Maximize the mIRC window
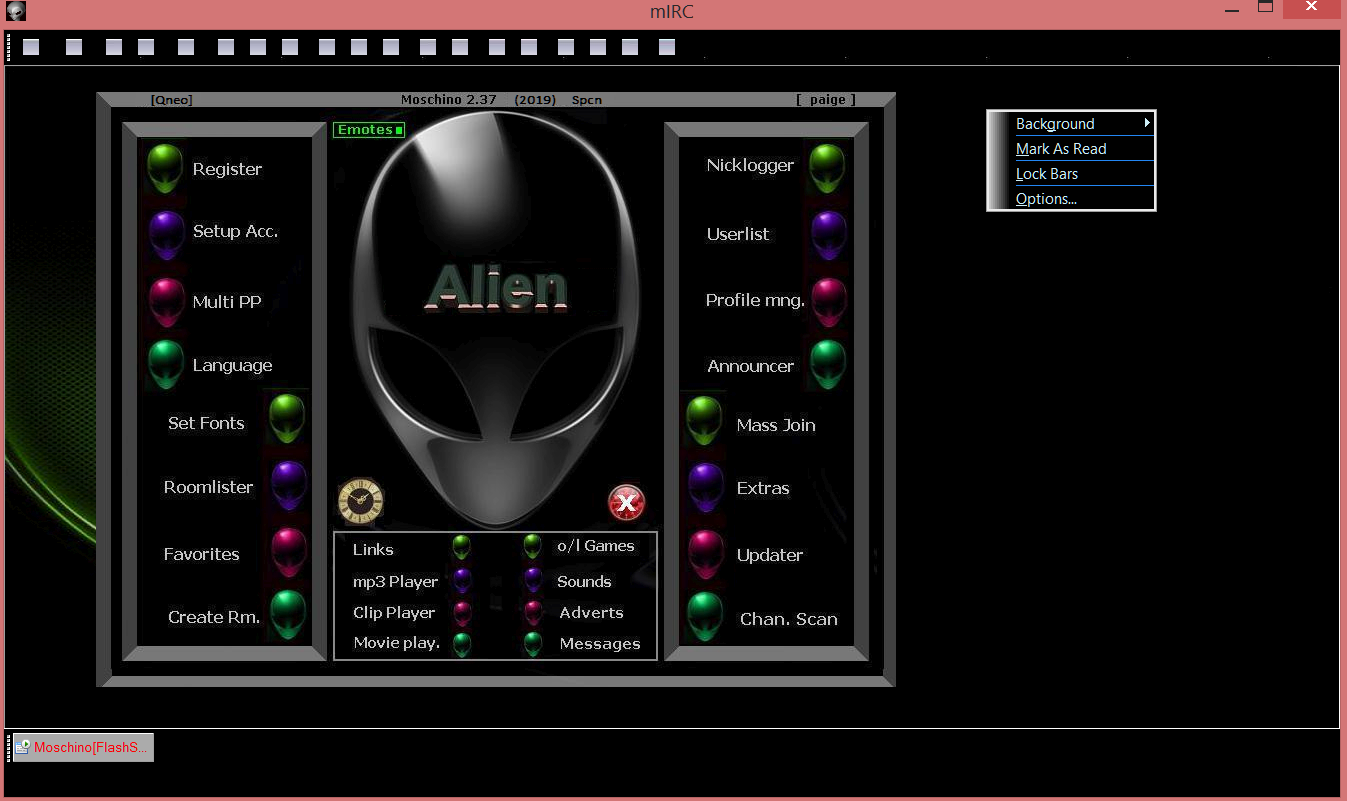The height and width of the screenshot is (801, 1347). click(1265, 7)
